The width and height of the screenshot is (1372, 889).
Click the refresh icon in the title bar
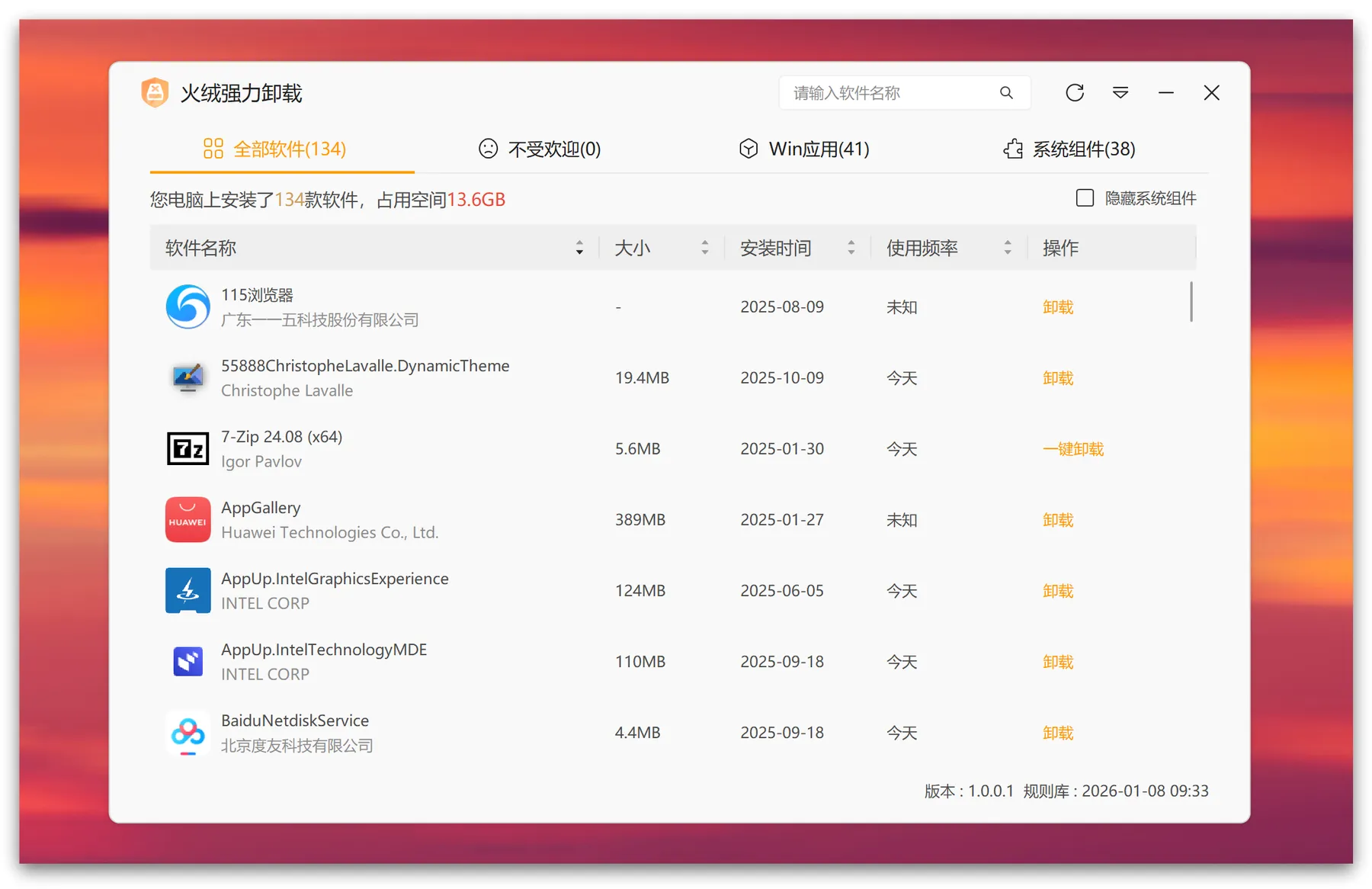(x=1075, y=92)
